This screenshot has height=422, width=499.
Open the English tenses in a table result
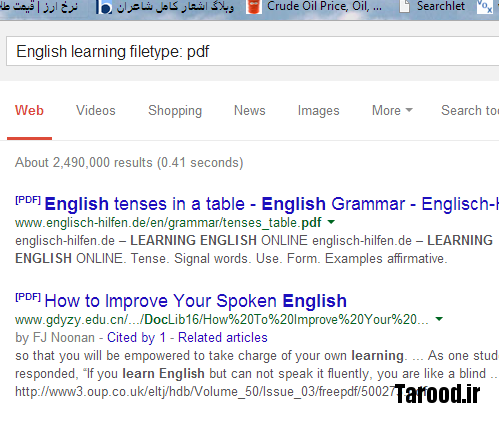[x=272, y=204]
